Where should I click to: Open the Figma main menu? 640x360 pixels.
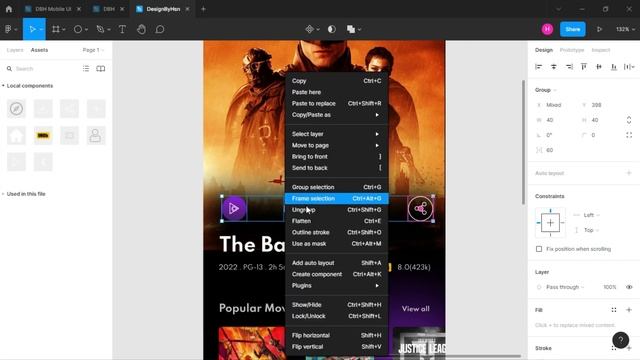[x=11, y=29]
